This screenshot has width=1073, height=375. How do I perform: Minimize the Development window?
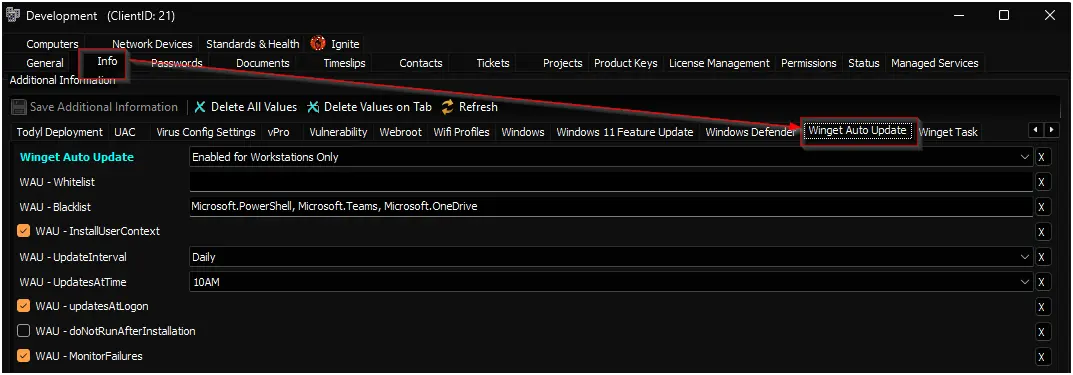click(958, 15)
